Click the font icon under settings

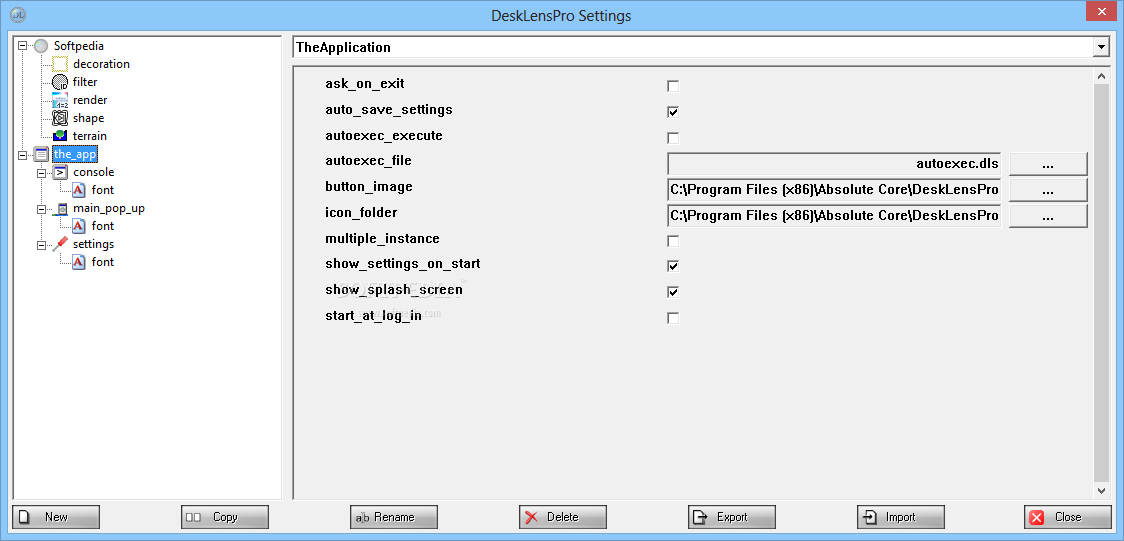pyautogui.click(x=79, y=262)
